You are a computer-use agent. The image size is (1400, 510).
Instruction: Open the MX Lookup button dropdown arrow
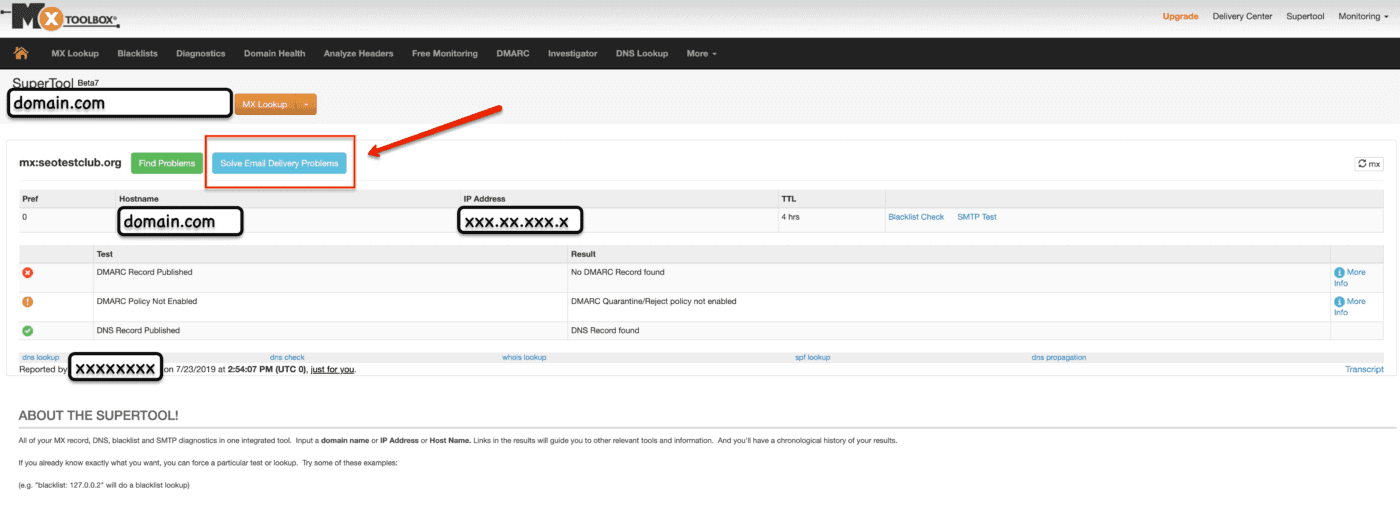(x=305, y=104)
